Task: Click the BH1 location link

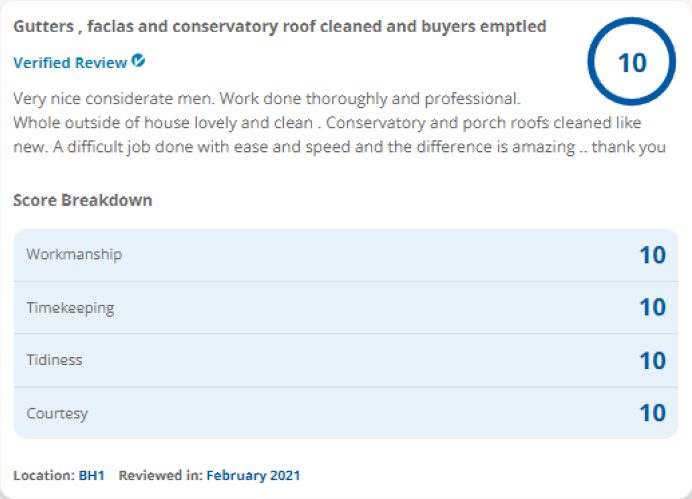Action: coord(91,475)
